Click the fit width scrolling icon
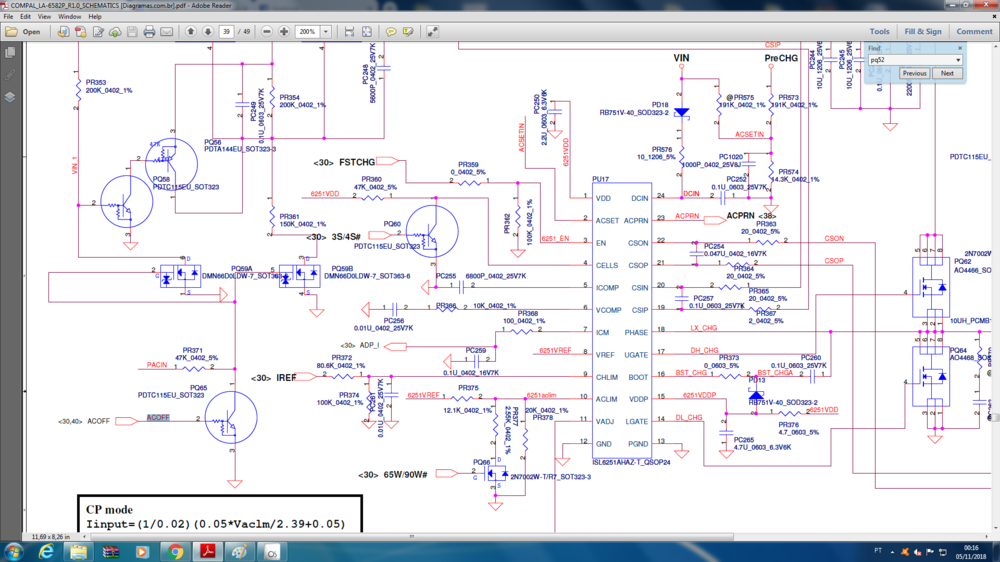The height and width of the screenshot is (562, 1000). point(349,31)
